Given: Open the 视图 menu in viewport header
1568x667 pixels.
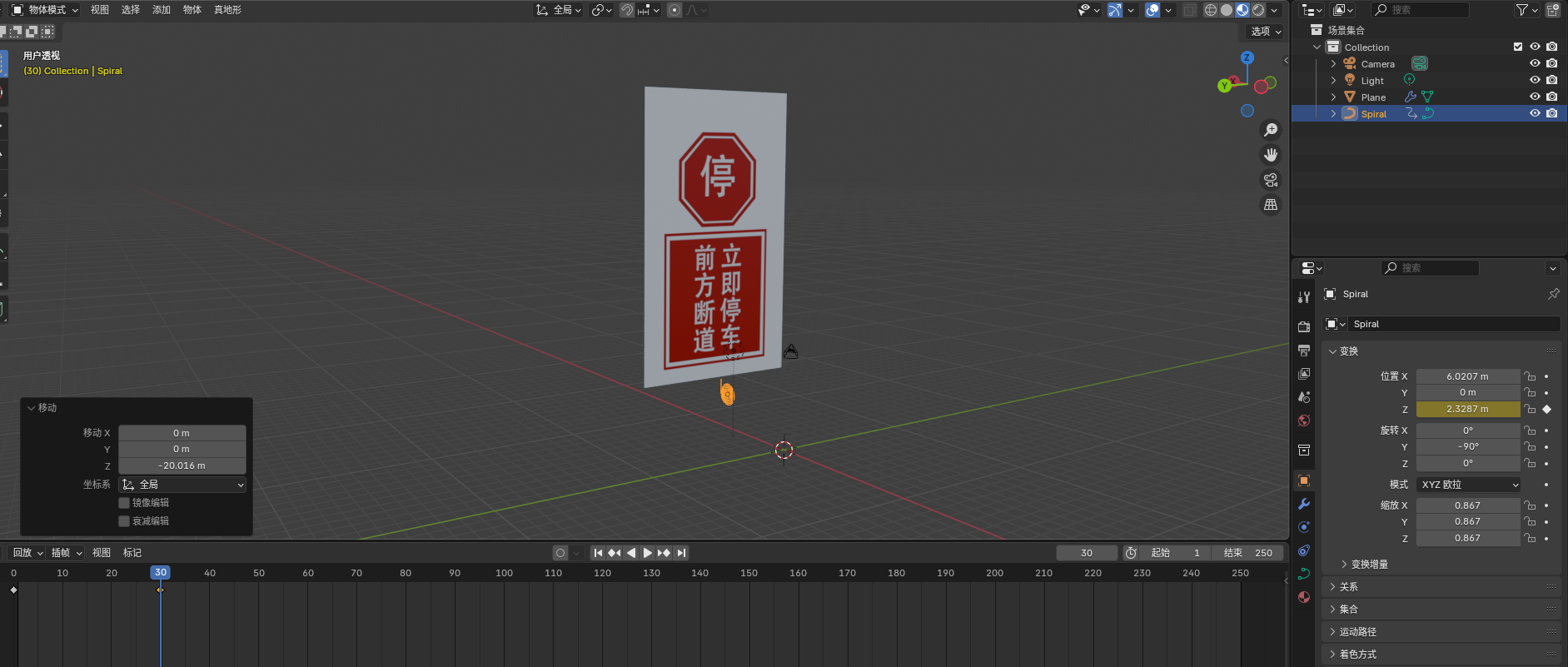Looking at the screenshot, I should click(x=100, y=10).
